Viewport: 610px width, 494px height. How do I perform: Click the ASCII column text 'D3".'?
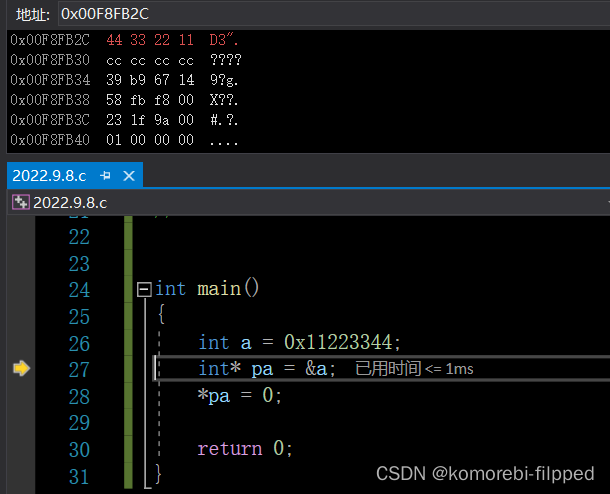pyautogui.click(x=224, y=40)
